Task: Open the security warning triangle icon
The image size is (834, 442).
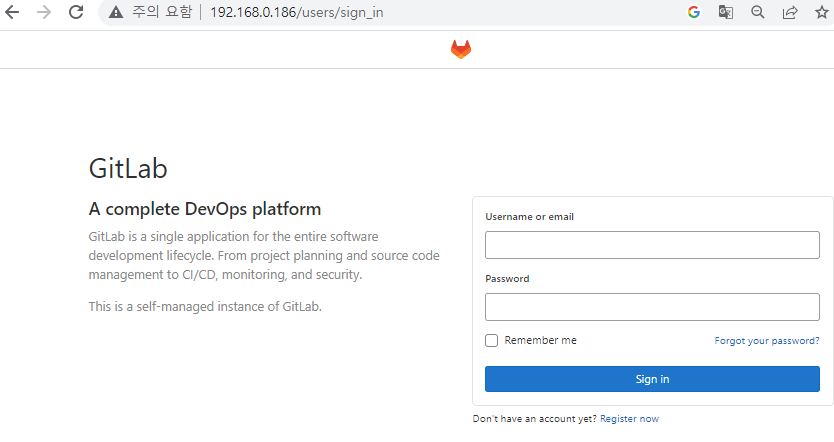Action: [116, 12]
